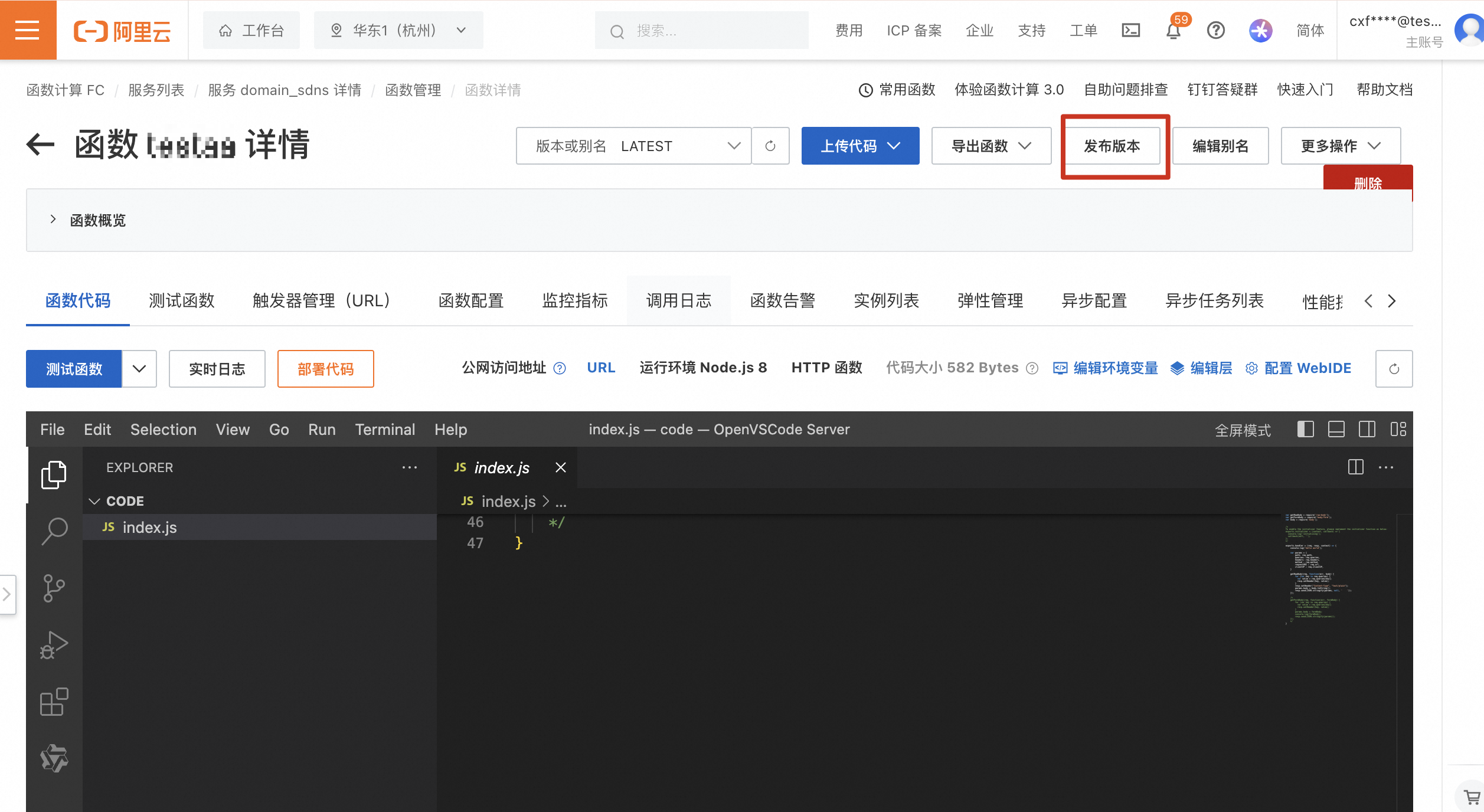This screenshot has width=1484, height=812.
Task: Open the Extensions panel in the editor sidebar
Action: pyautogui.click(x=54, y=702)
